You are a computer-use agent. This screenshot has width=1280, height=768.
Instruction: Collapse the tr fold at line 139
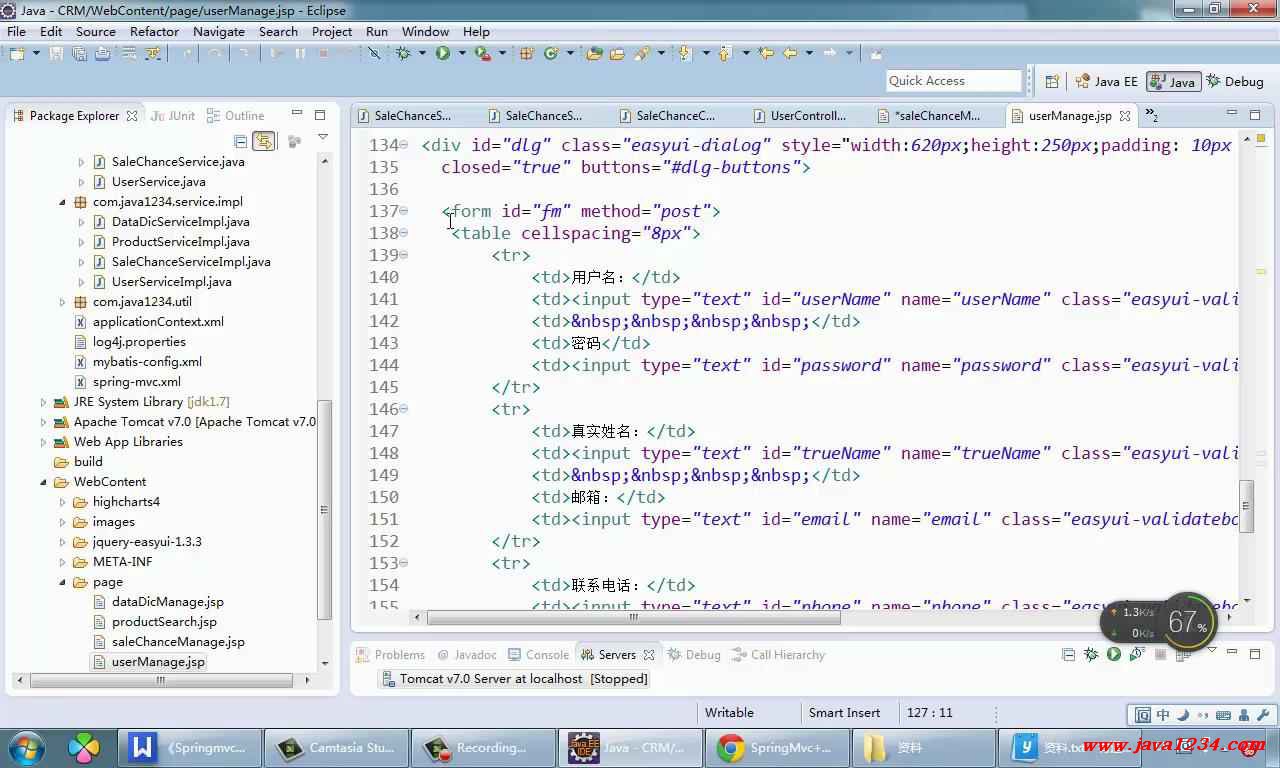click(x=404, y=255)
